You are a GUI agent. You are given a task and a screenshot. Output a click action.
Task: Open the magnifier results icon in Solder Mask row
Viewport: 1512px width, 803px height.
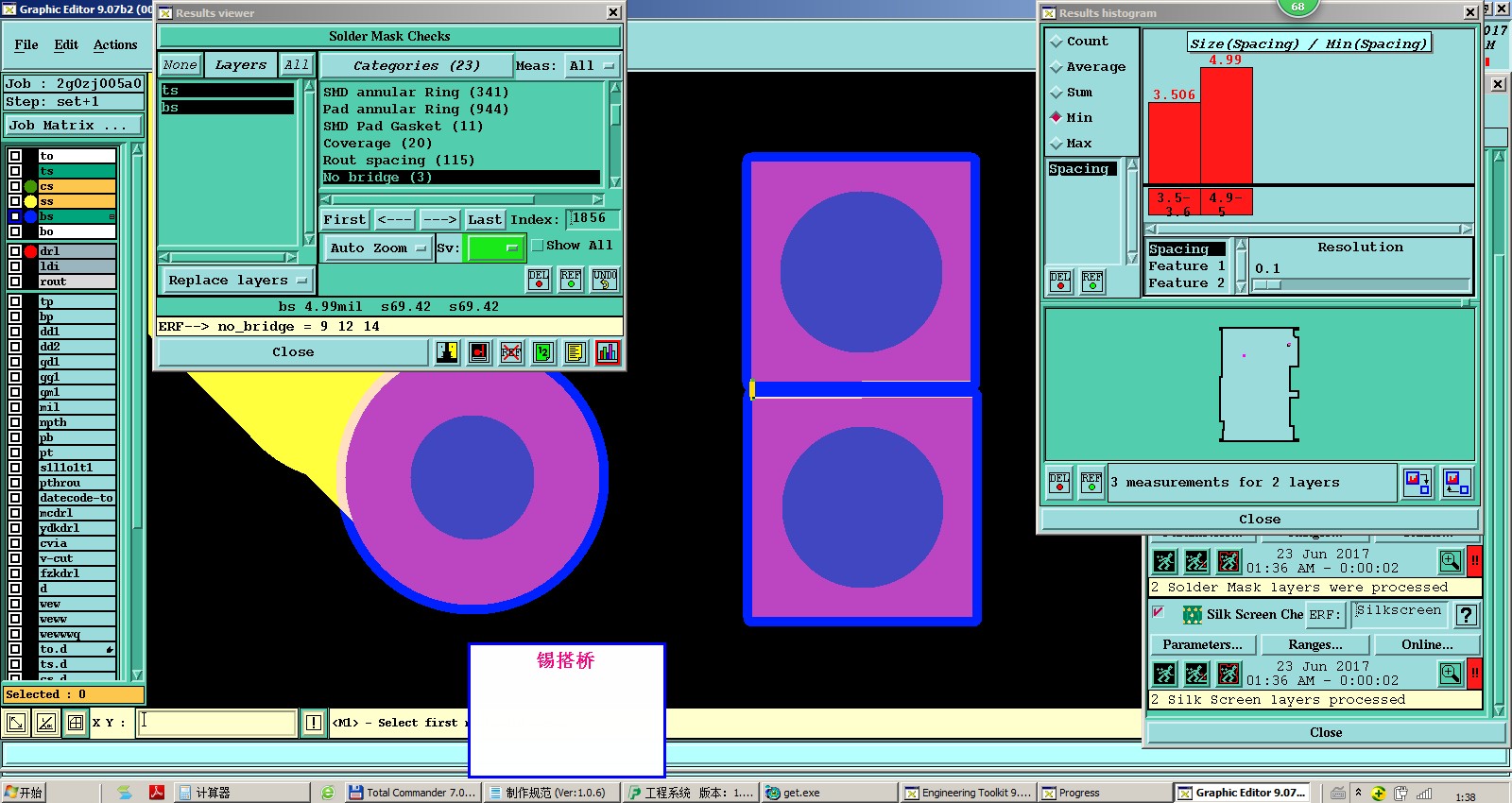(1451, 561)
